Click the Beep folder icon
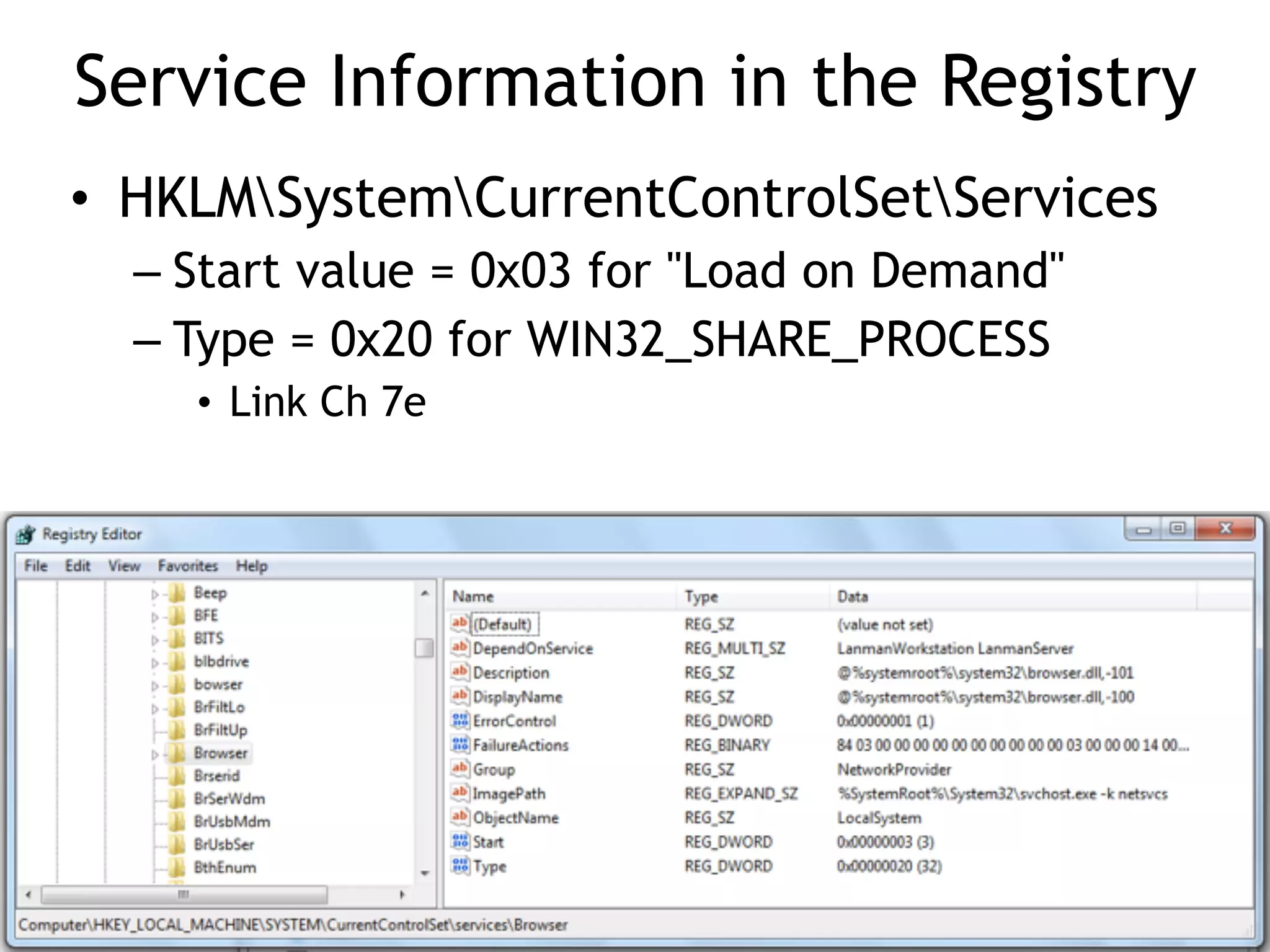 click(x=177, y=593)
